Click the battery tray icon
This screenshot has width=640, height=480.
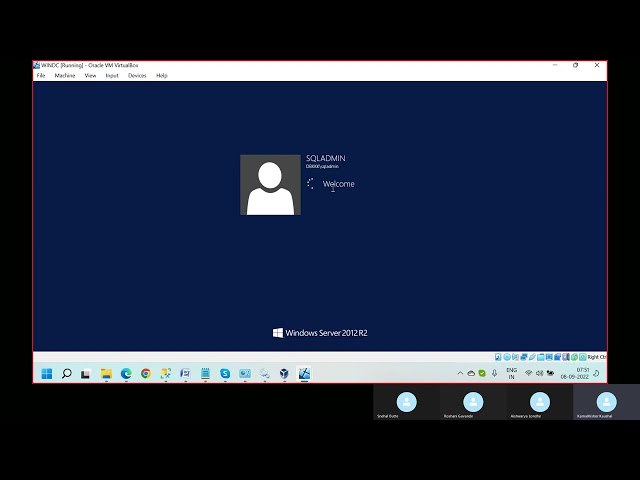550,373
